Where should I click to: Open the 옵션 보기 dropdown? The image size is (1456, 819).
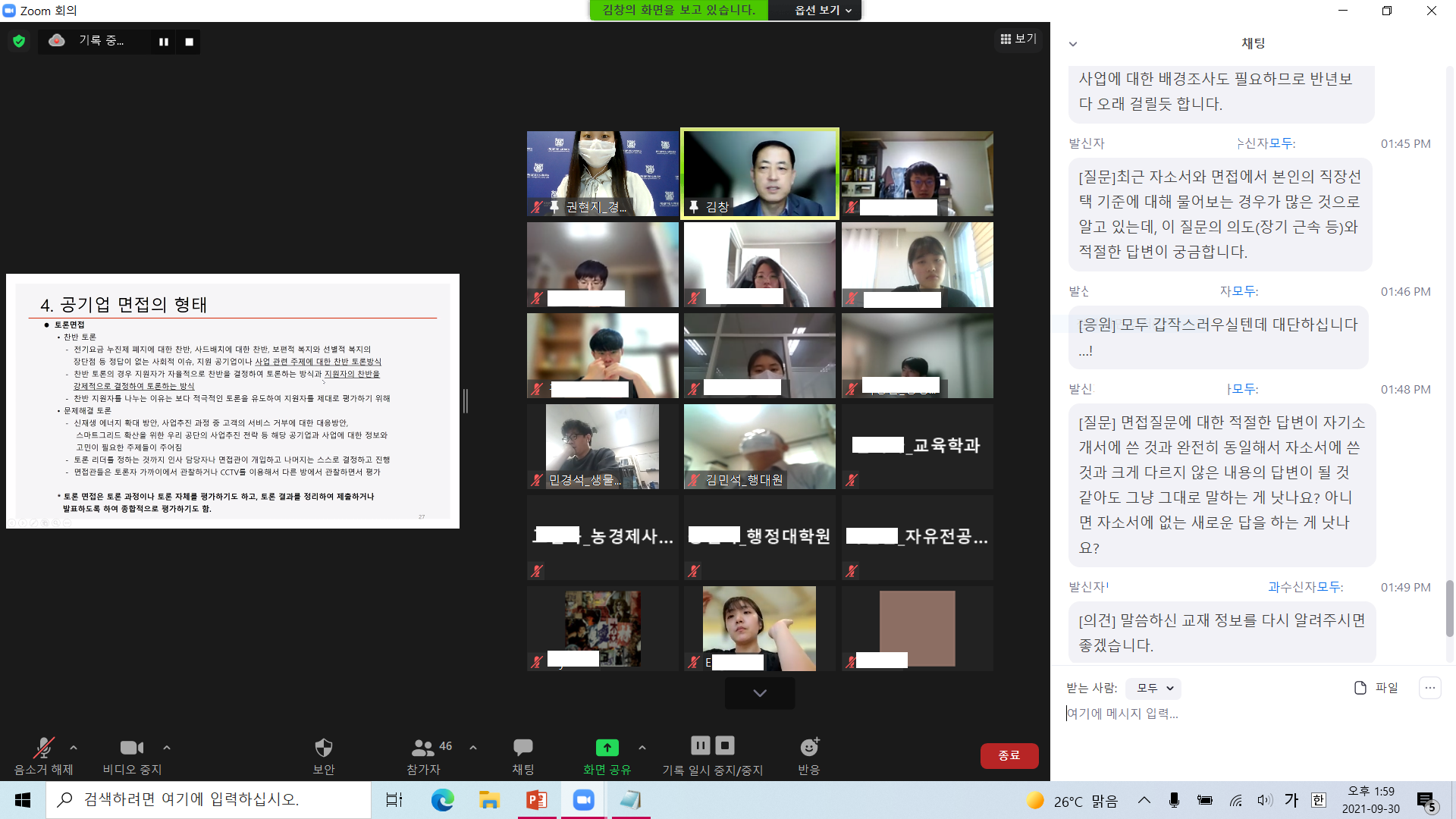click(x=823, y=10)
